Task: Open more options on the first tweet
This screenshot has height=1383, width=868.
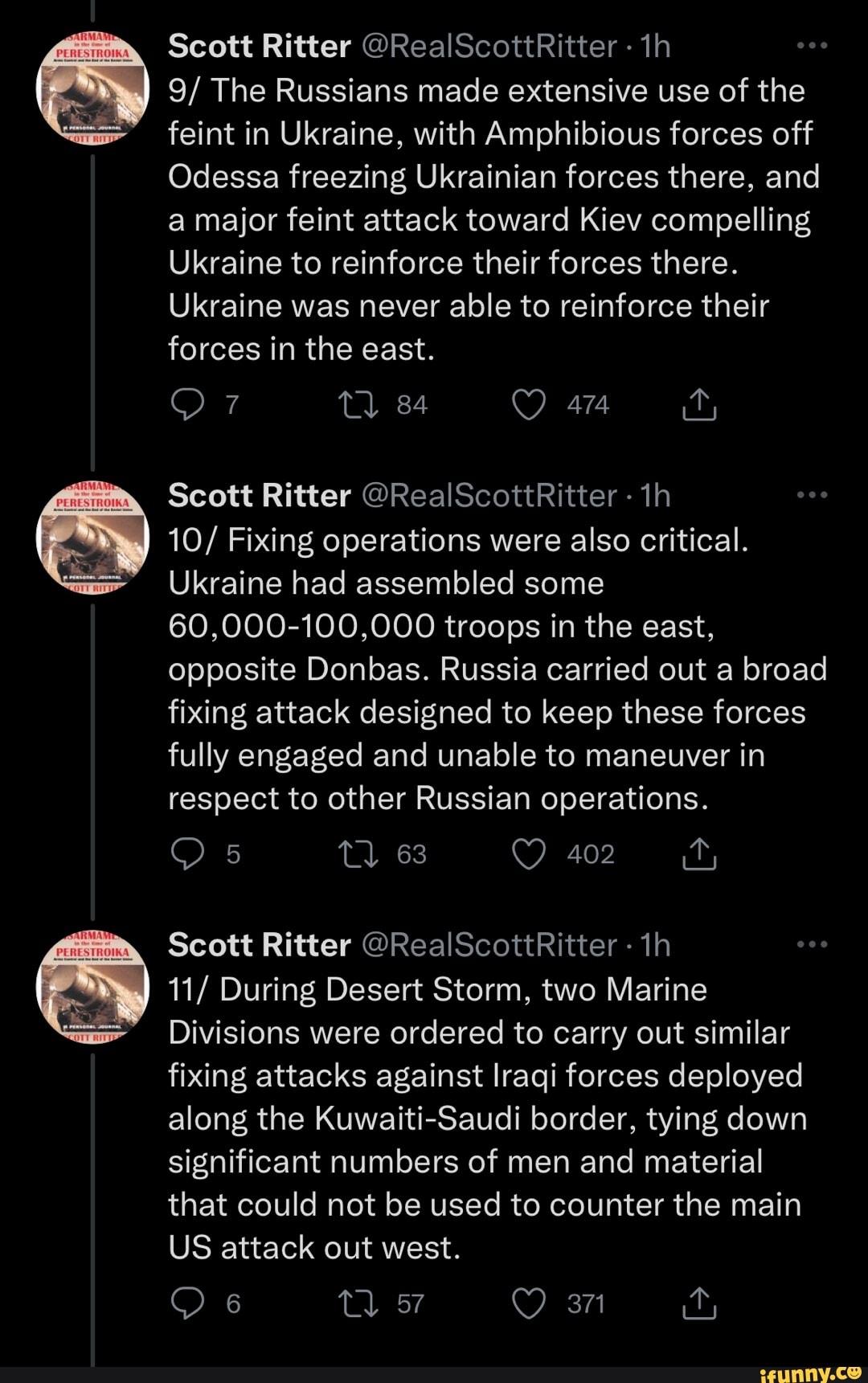Action: (814, 44)
